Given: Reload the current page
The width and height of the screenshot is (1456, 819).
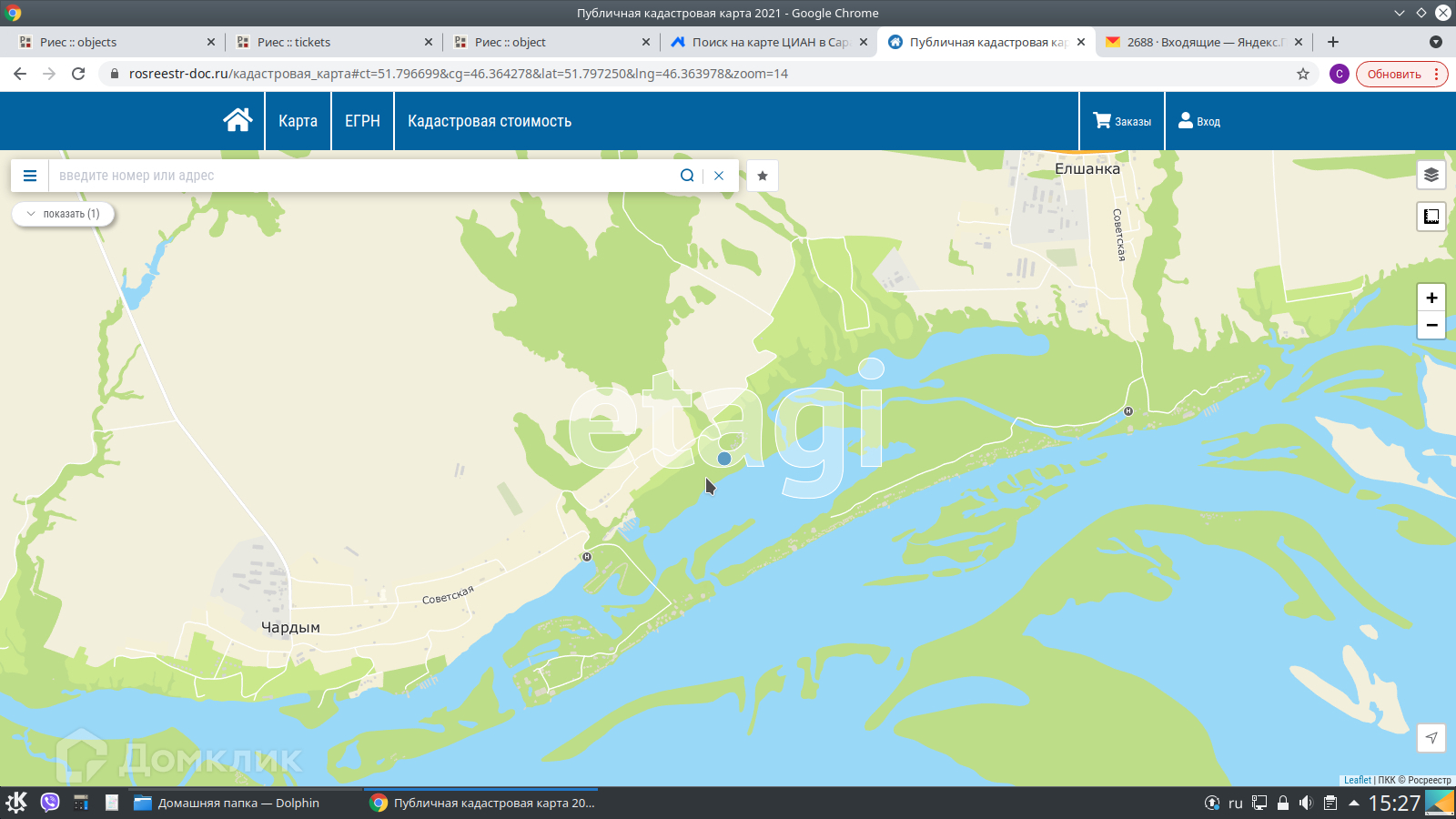Looking at the screenshot, I should pos(78,74).
